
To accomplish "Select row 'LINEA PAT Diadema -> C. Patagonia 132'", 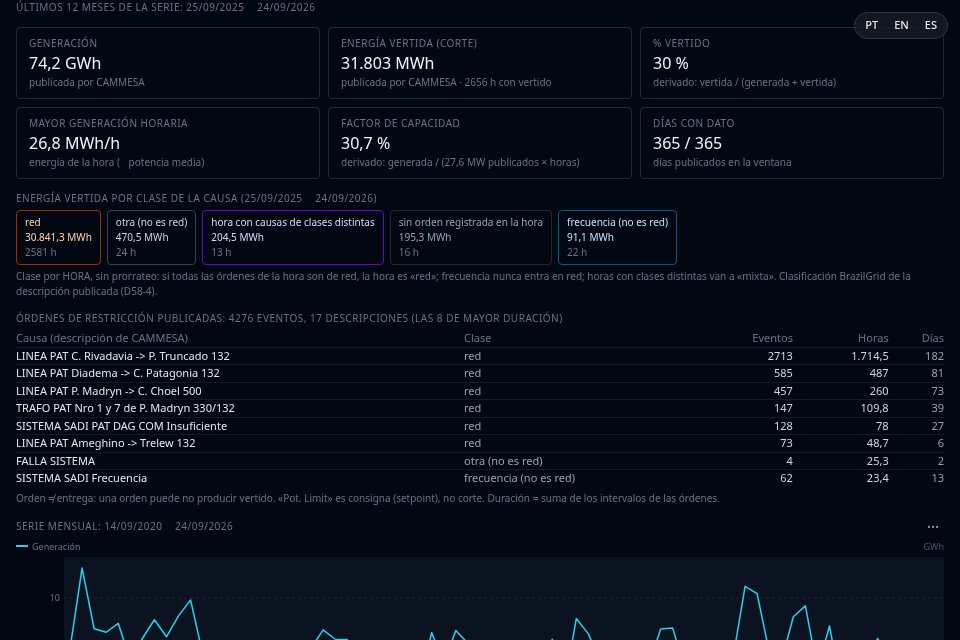I will click(479, 373).
